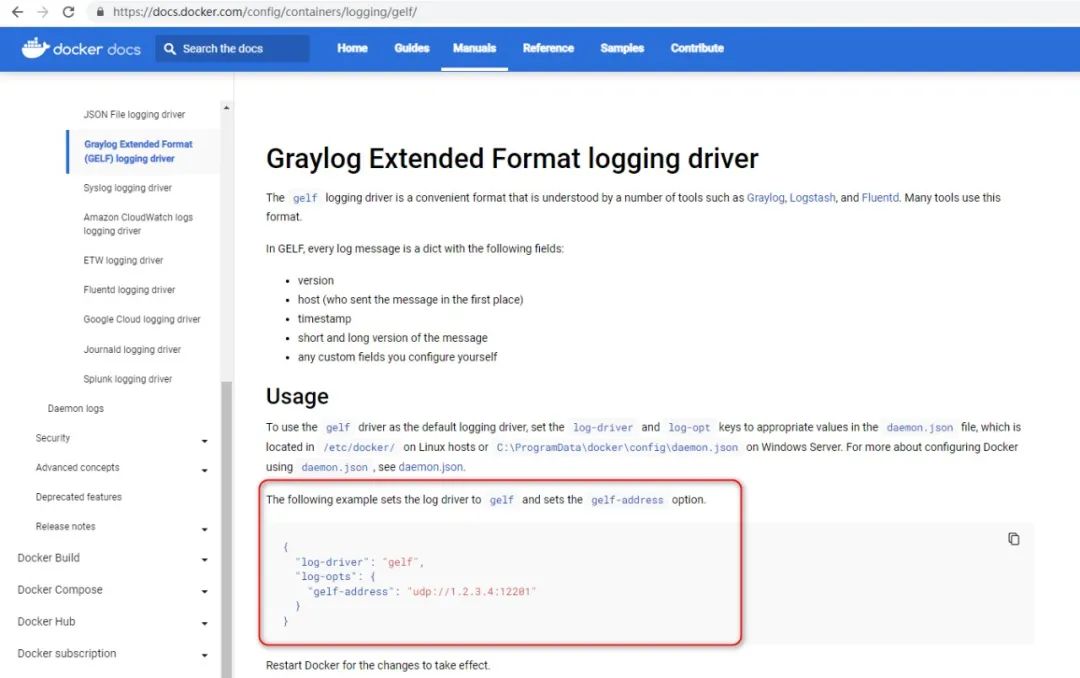Expand the Advanced concepts section arrow
The height and width of the screenshot is (678, 1080).
click(205, 471)
